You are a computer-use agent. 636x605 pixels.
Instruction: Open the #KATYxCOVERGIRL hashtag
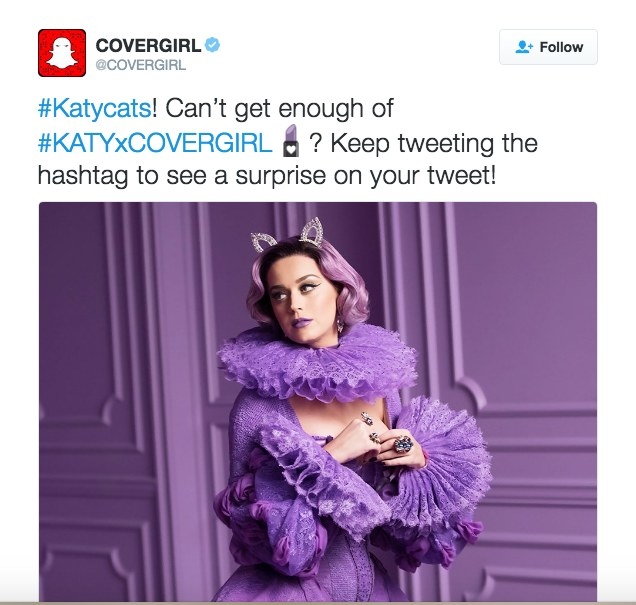tap(155, 143)
